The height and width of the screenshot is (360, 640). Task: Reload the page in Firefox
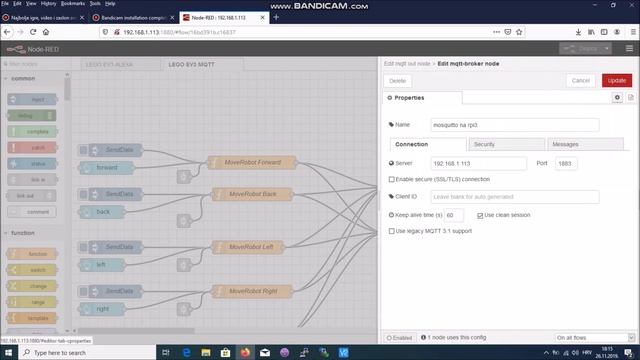tap(33, 32)
